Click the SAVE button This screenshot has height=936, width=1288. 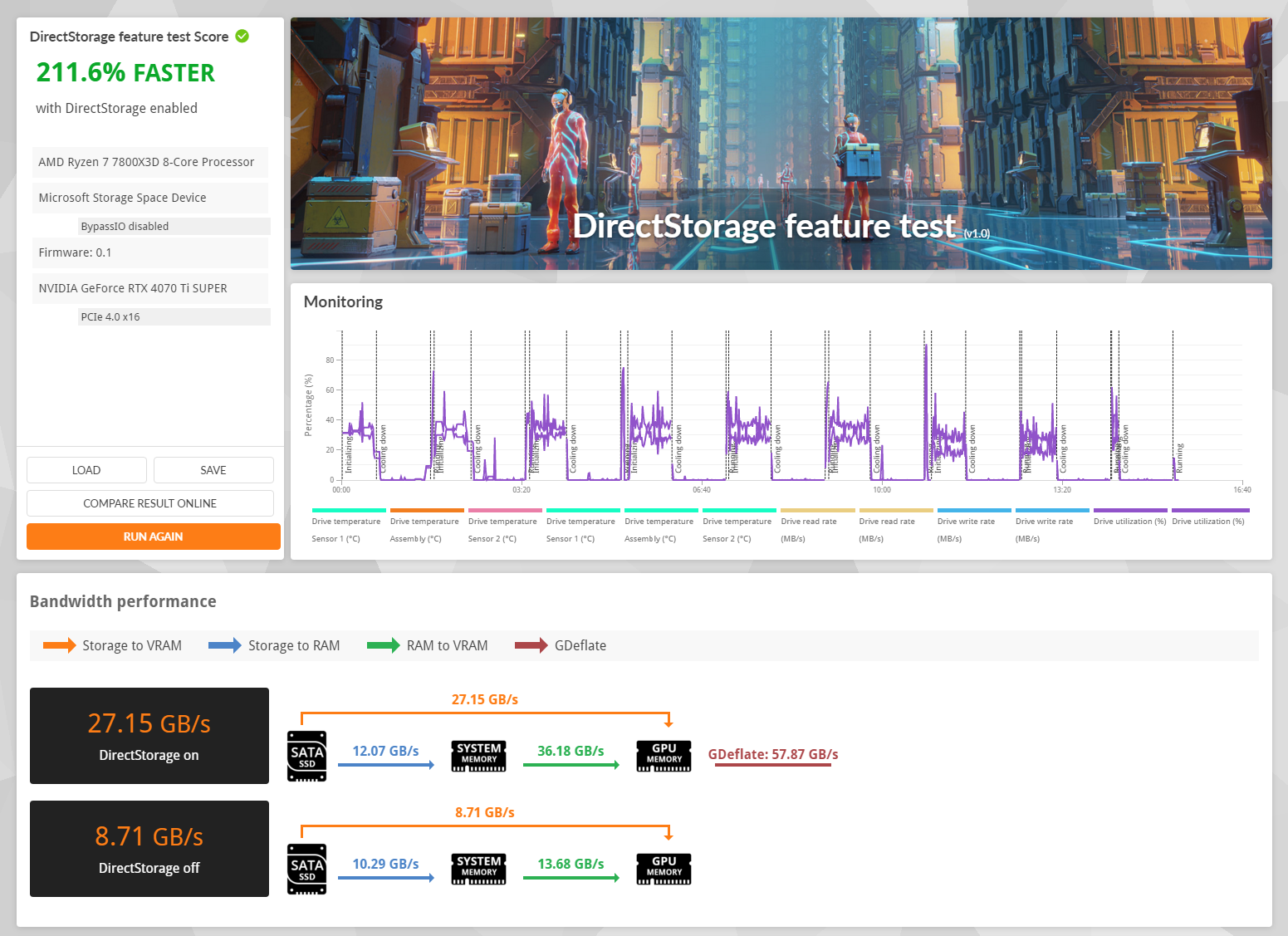click(213, 470)
